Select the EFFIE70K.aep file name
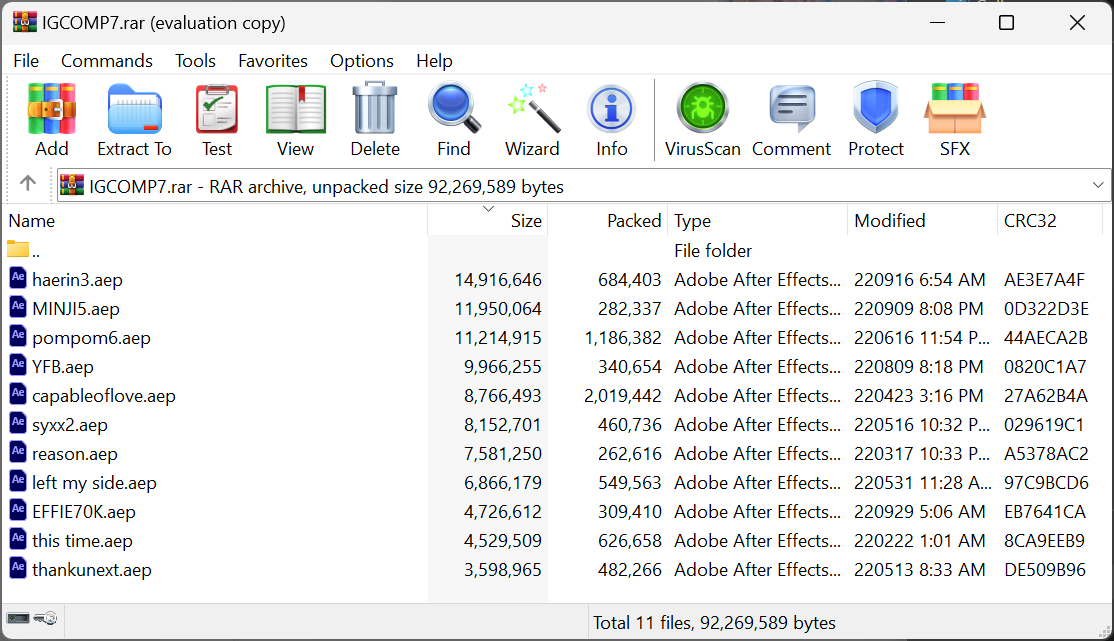 pyautogui.click(x=84, y=512)
